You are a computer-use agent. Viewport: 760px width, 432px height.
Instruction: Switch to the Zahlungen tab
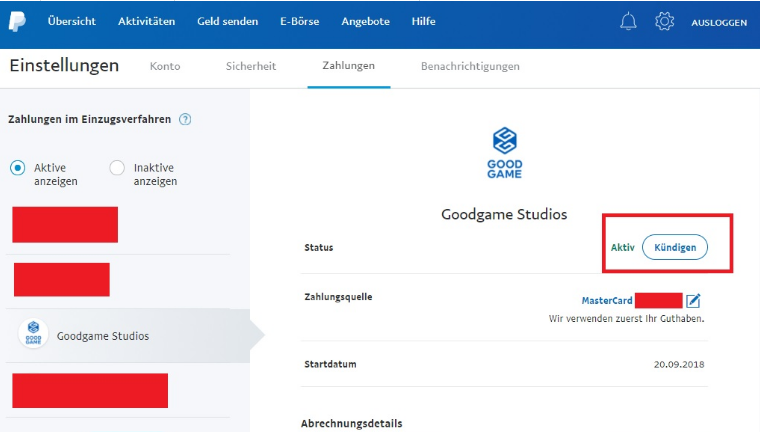[x=348, y=65]
